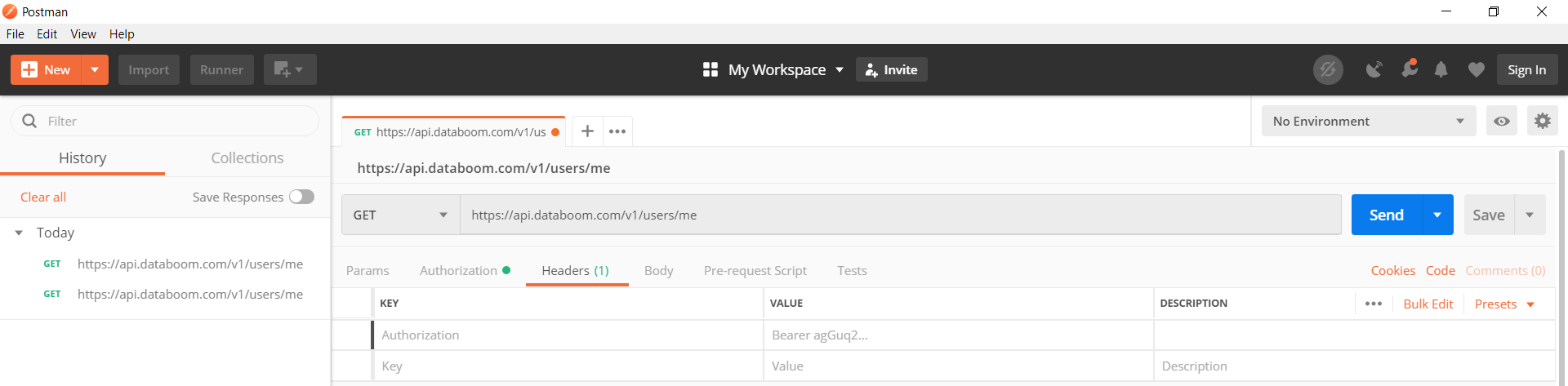Screen dimensions: 1568x386
Task: Open the GET method dropdown
Action: (x=401, y=215)
